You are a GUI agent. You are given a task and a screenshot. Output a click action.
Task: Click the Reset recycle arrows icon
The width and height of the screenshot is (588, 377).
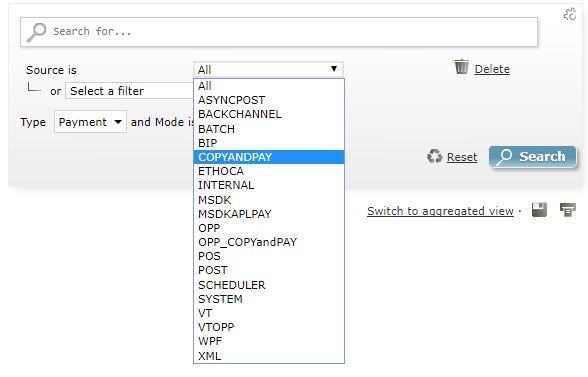(x=435, y=156)
